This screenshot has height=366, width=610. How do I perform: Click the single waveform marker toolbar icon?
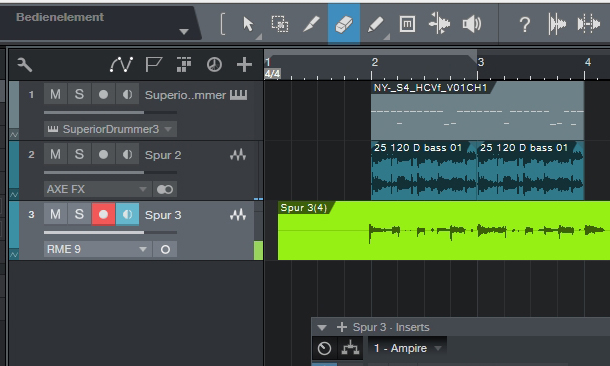coord(557,24)
